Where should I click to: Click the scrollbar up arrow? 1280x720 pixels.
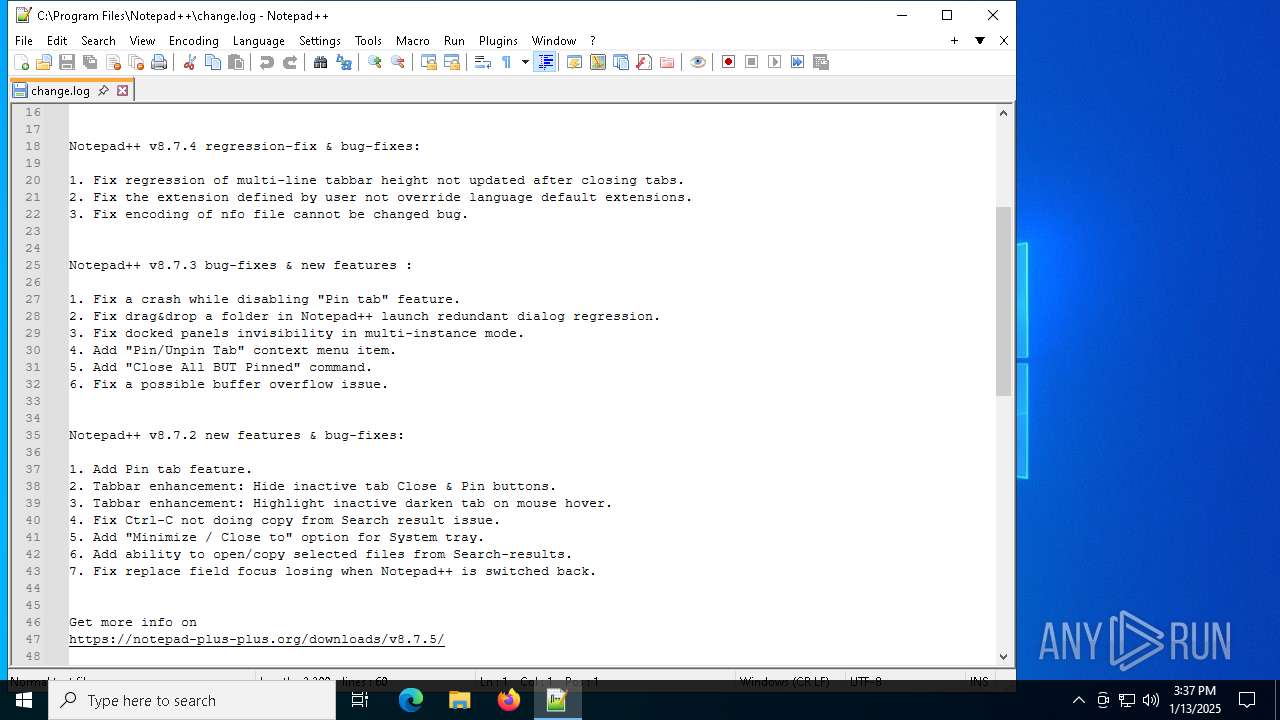(1003, 113)
